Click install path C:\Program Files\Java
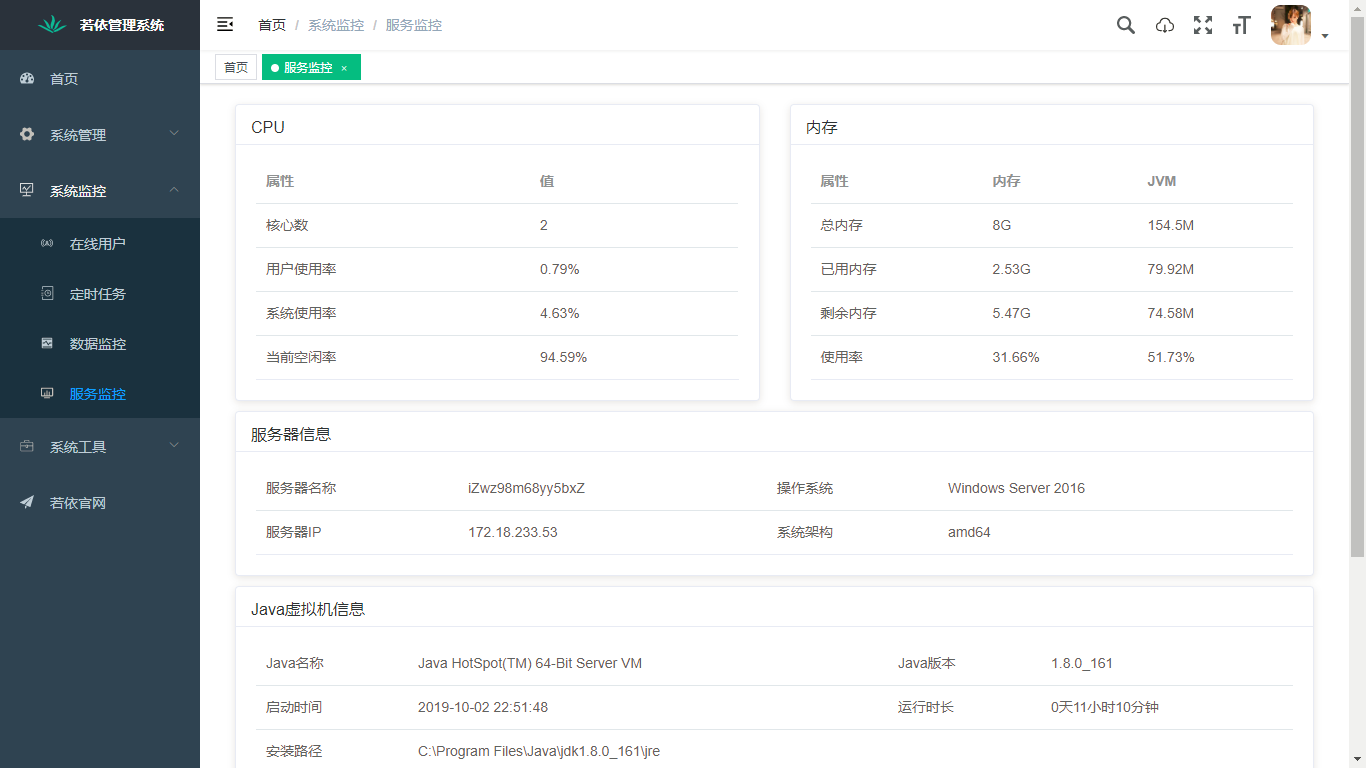1366x768 pixels. point(539,751)
